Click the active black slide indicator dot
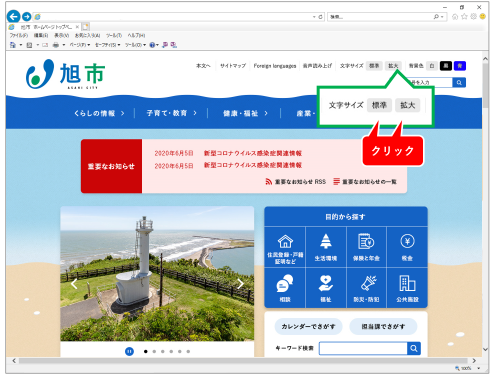500x375 pixels. pos(145,351)
